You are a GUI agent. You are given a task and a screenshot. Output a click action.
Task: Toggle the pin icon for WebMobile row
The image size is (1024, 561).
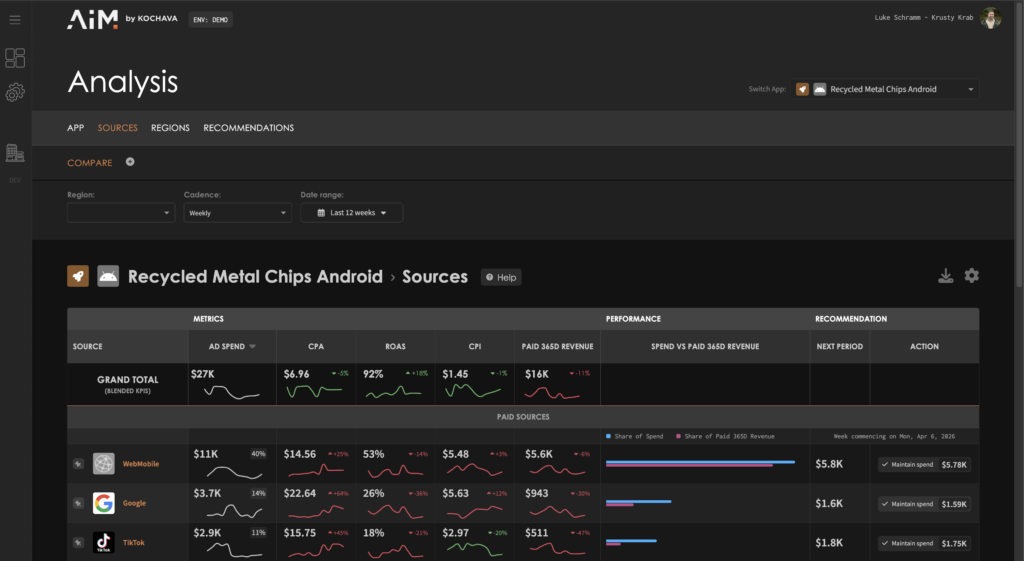click(x=78, y=464)
